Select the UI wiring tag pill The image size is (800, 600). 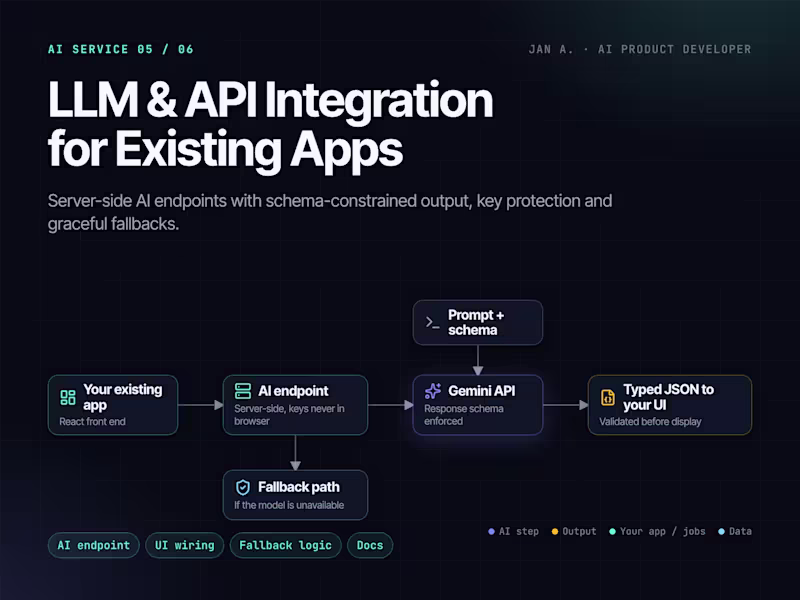point(185,545)
